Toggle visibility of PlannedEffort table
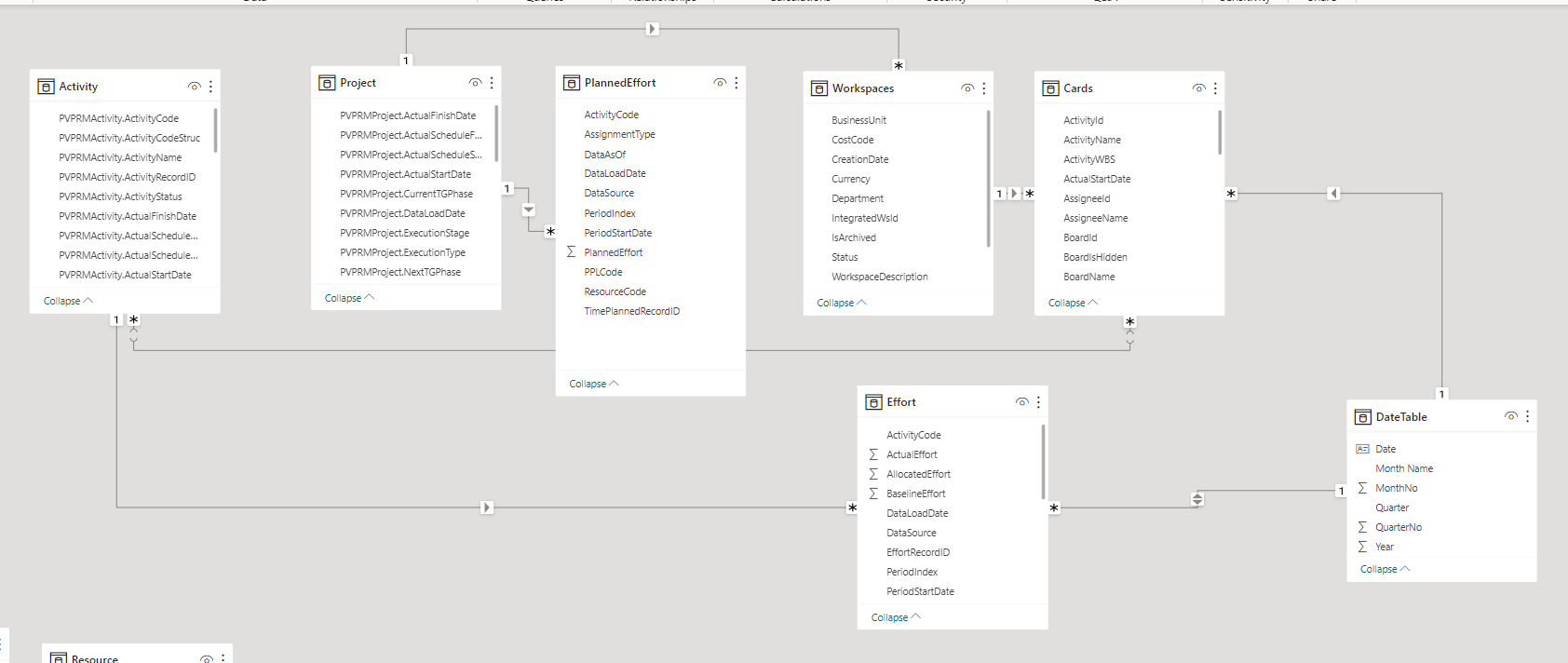 [x=720, y=83]
